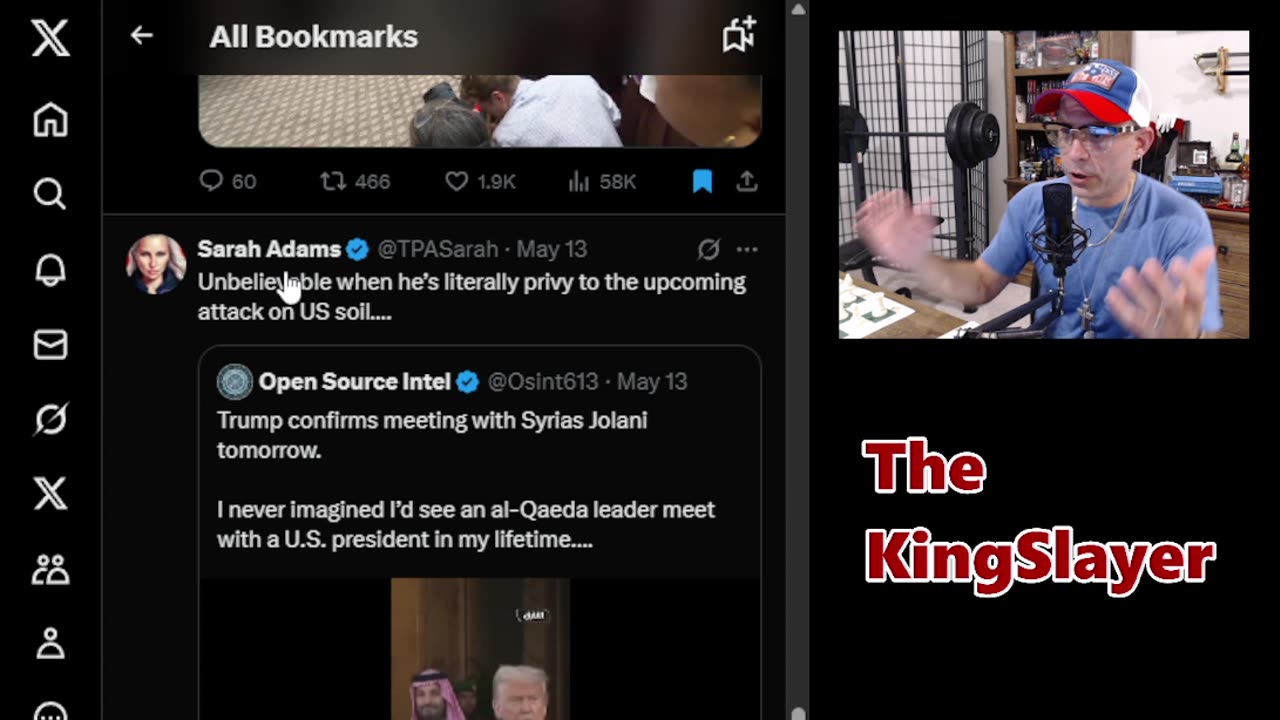Expand the More menu at sidebar bottom

click(x=50, y=712)
